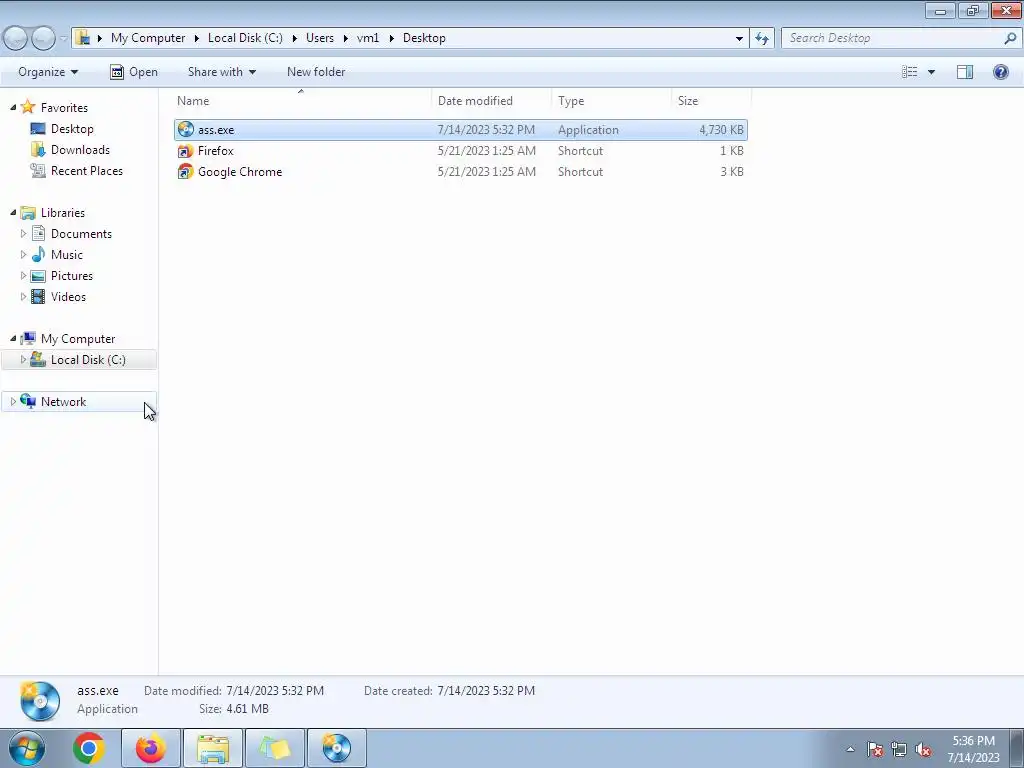This screenshot has height=768, width=1024.
Task: Click the Downloads folder icon in sidebar
Action: pos(39,150)
